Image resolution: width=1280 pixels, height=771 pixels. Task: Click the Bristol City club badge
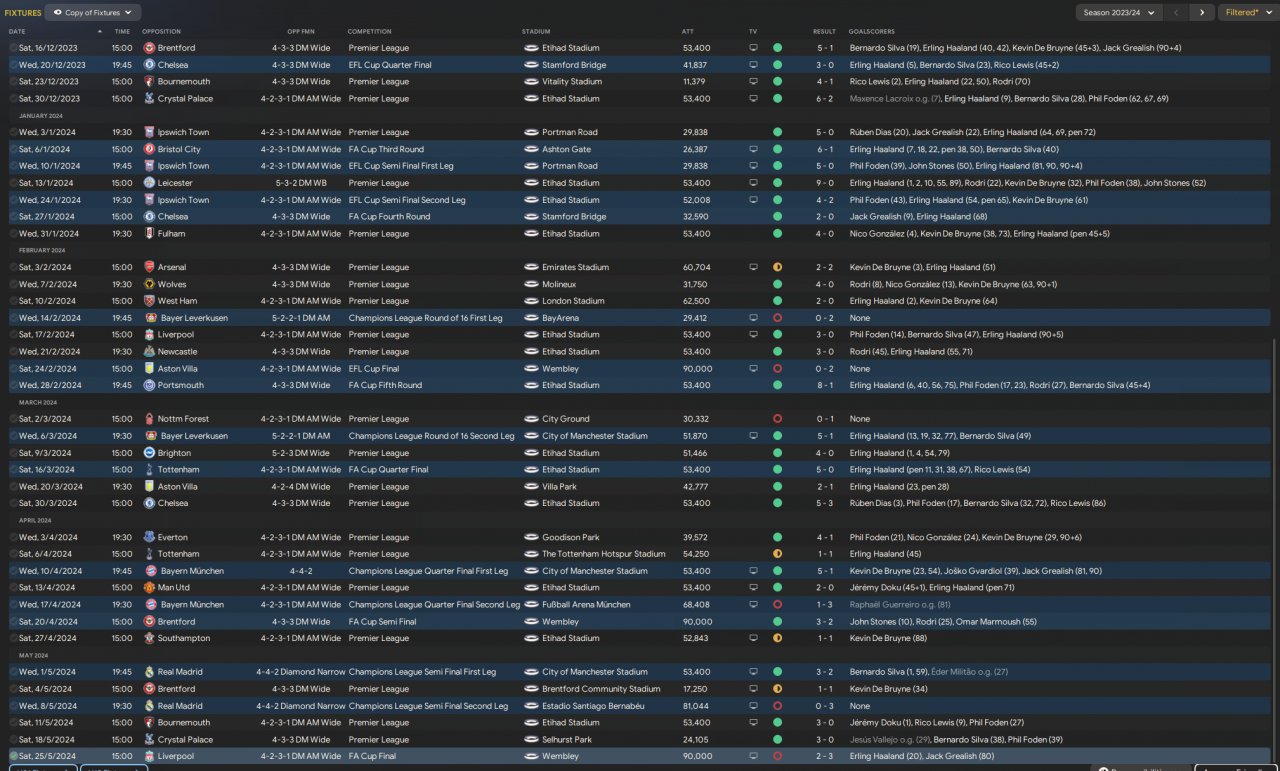(x=149, y=149)
